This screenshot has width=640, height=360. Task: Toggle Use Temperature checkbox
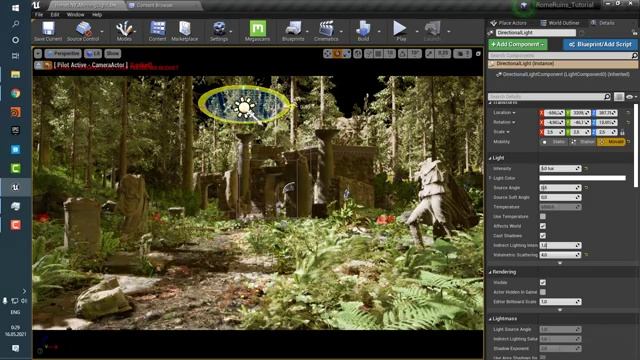(x=542, y=216)
